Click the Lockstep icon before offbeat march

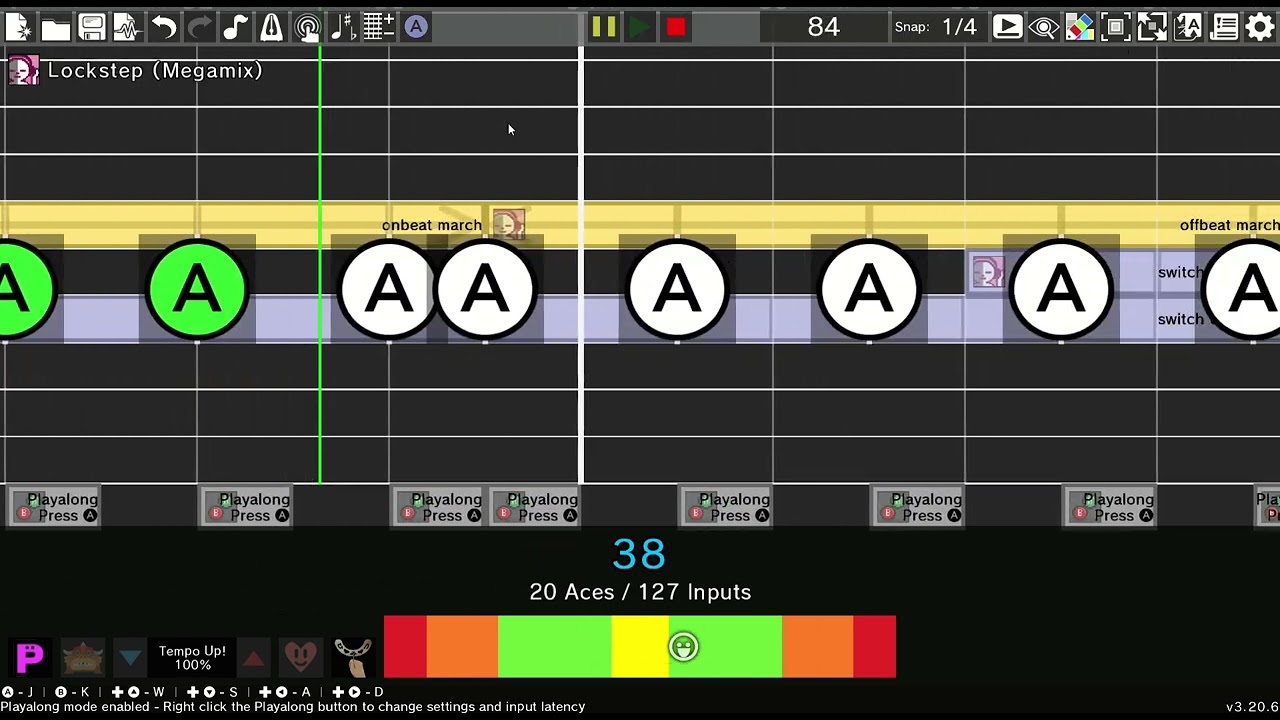pos(988,272)
